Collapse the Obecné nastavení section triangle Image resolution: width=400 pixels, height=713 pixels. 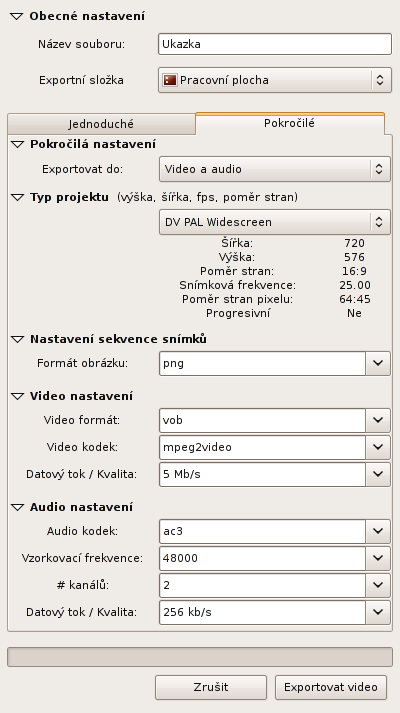coord(17,16)
